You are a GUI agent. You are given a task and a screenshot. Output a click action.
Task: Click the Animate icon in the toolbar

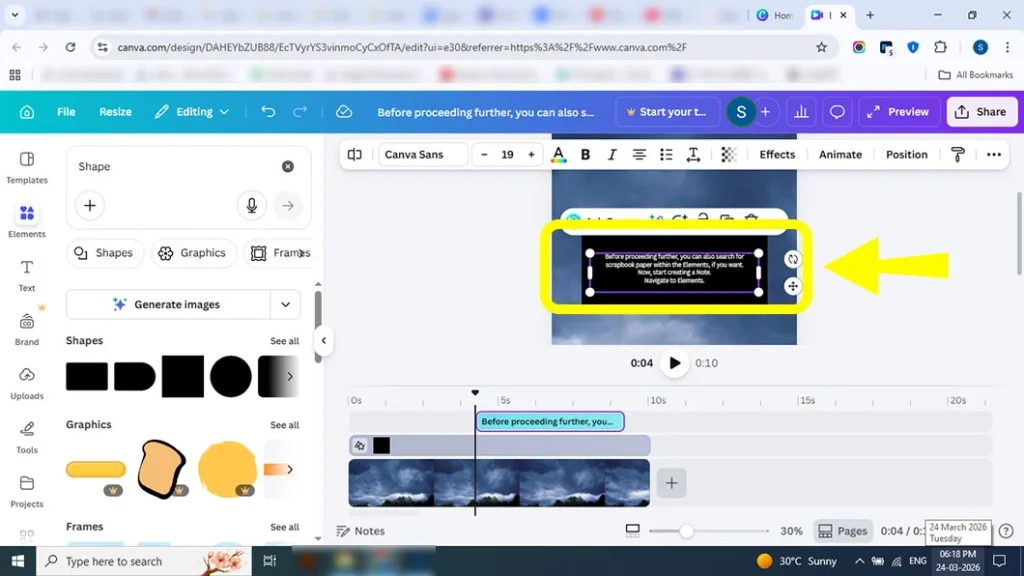pos(839,154)
